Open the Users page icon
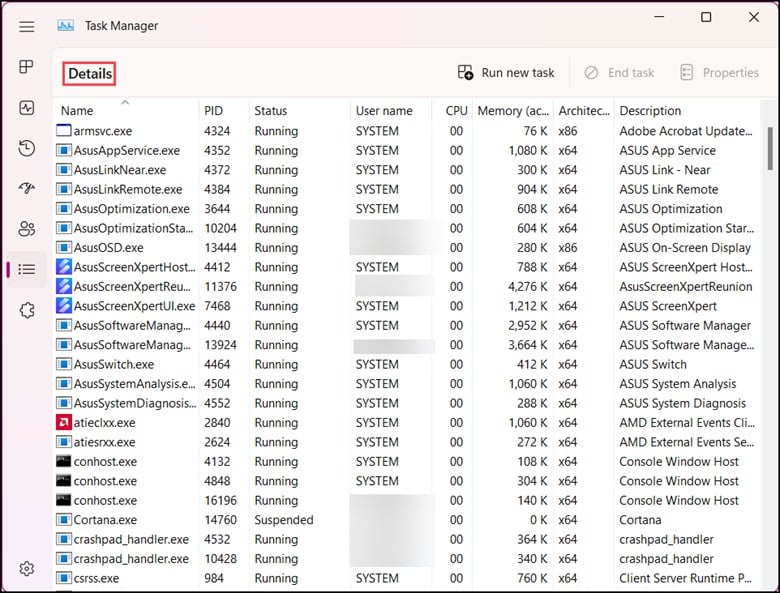 pos(27,229)
